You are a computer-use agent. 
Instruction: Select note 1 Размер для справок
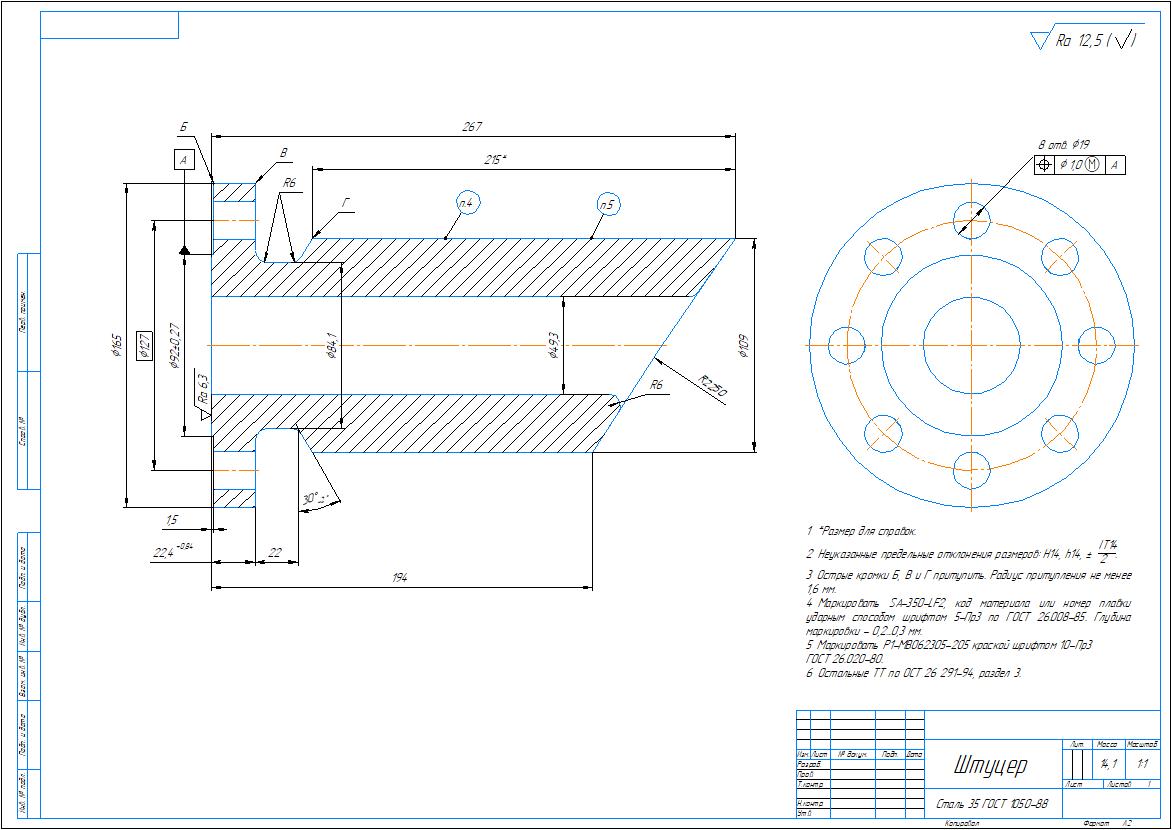[862, 531]
